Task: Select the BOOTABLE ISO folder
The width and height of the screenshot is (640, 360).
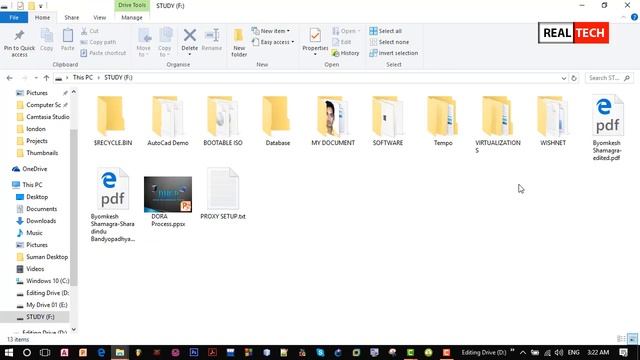Action: (223, 121)
